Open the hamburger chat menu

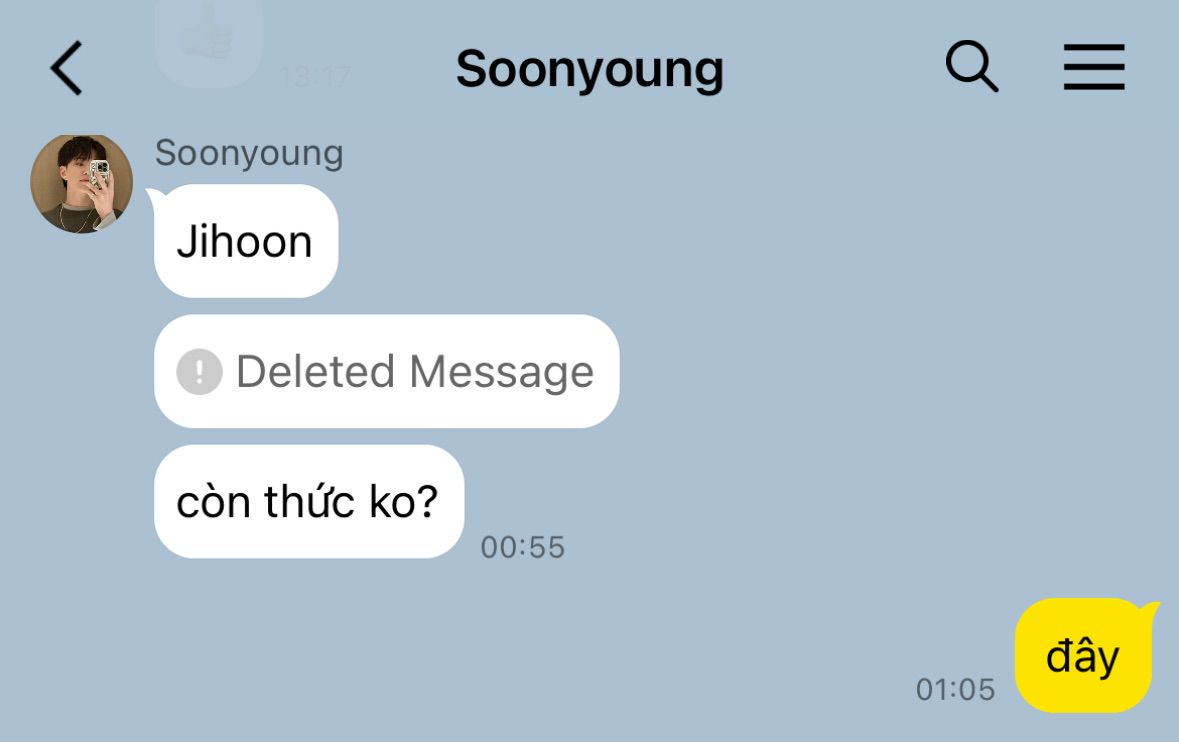point(1094,67)
